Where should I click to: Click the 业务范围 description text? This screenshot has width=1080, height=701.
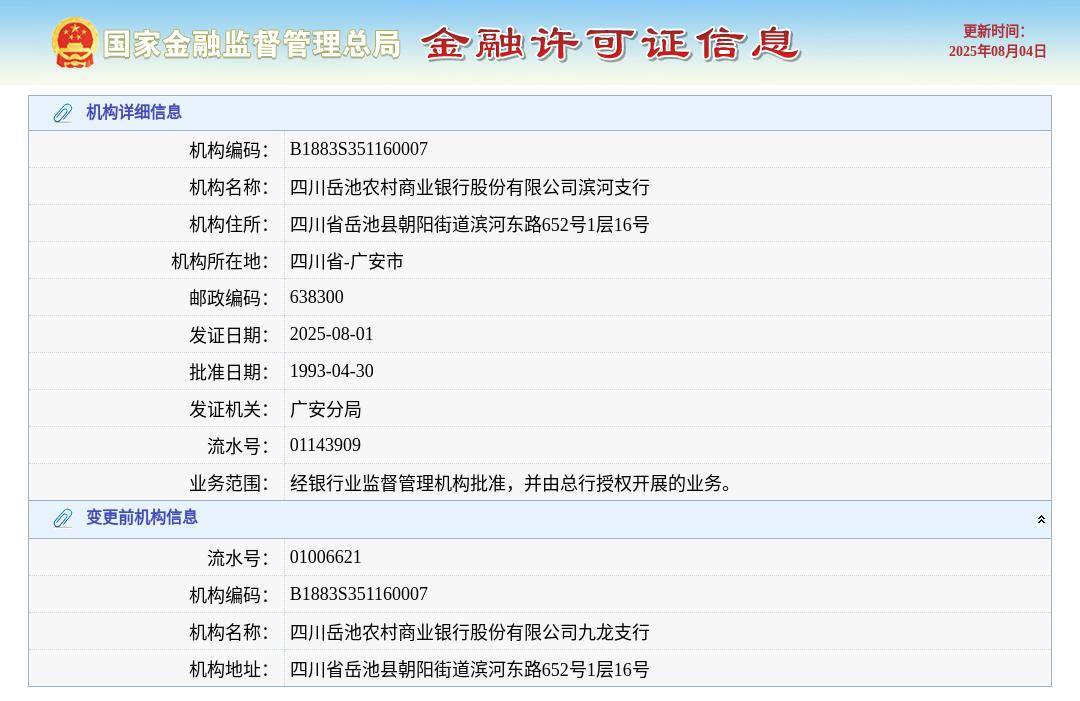510,483
